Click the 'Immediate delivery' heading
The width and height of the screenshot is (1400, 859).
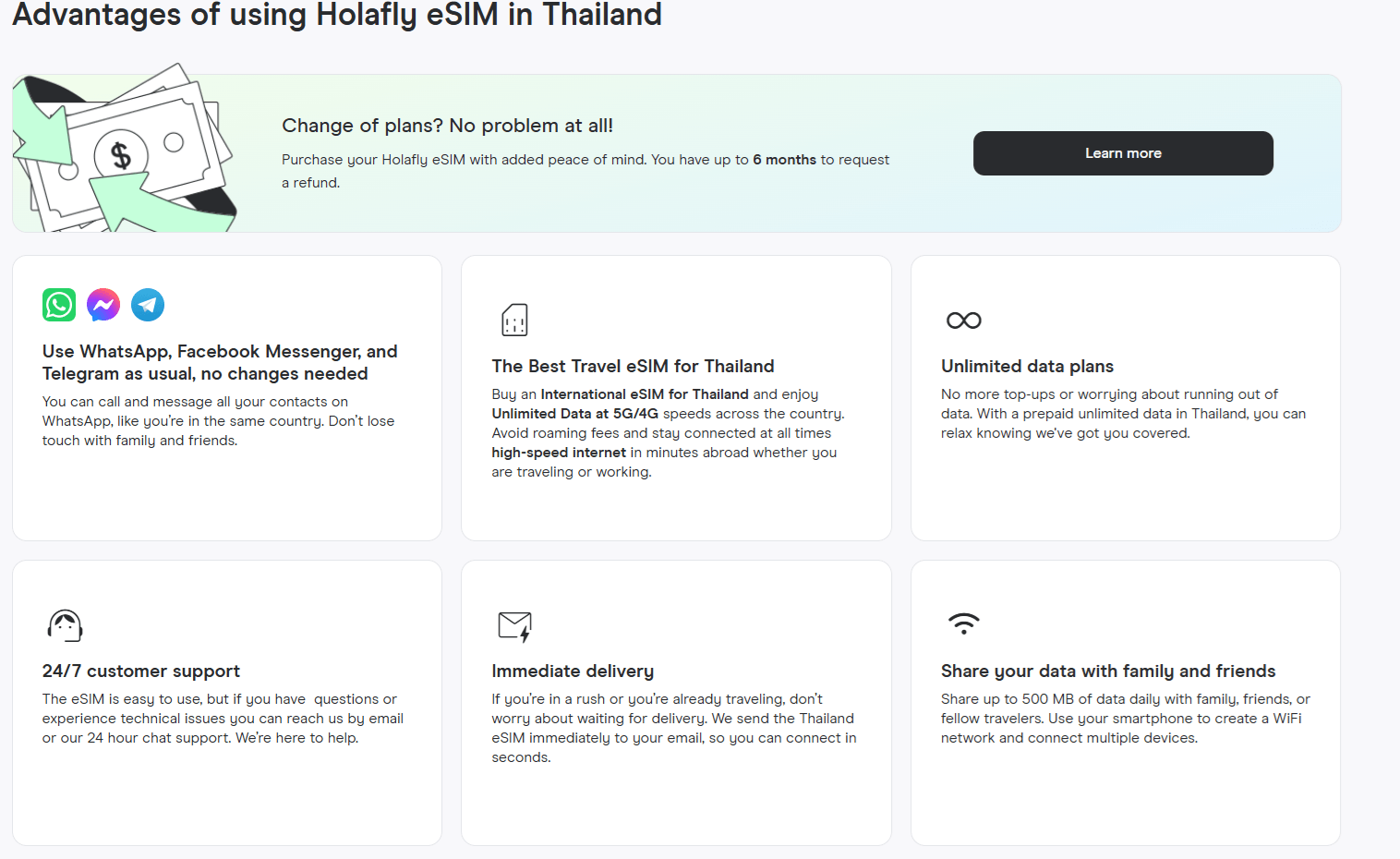tap(573, 671)
